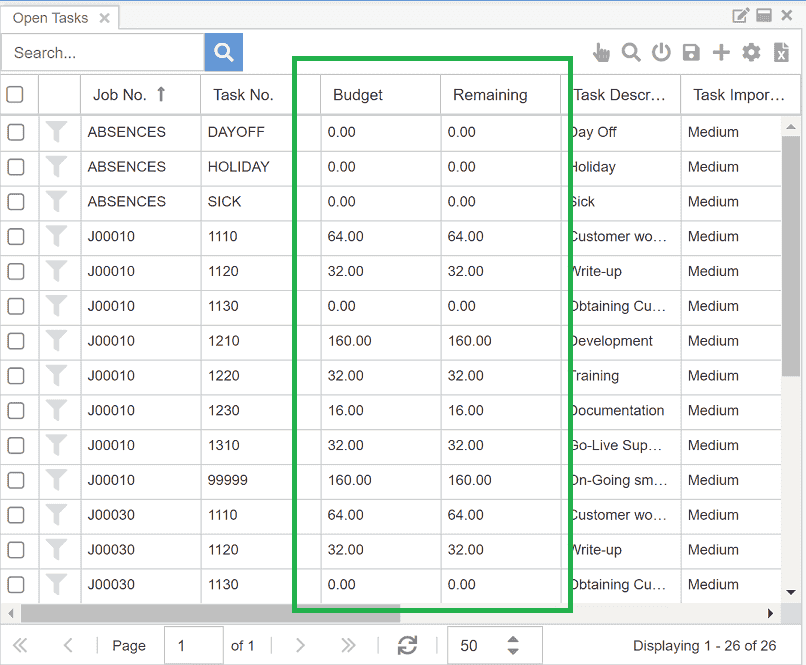Close the Open Tasks tab
806x665 pixels.
click(104, 18)
